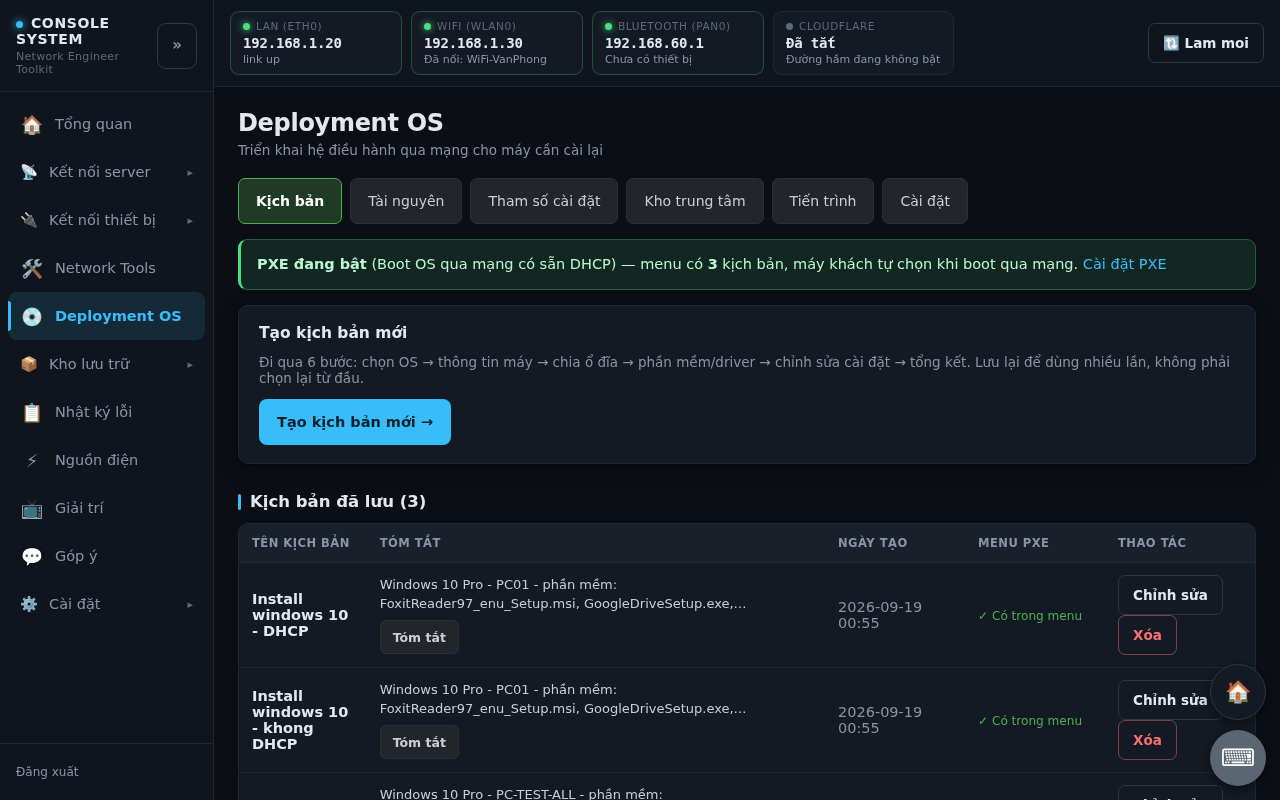
Task: Click the Deployment OS disc icon
Action: tap(32, 317)
